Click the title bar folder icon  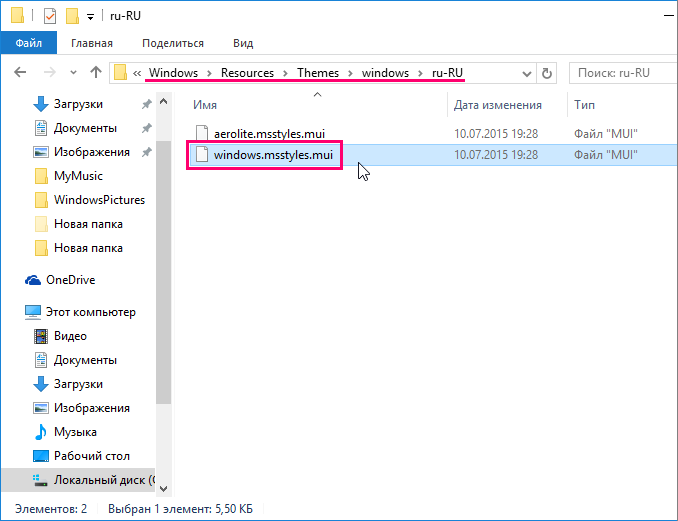pyautogui.click(x=18, y=16)
